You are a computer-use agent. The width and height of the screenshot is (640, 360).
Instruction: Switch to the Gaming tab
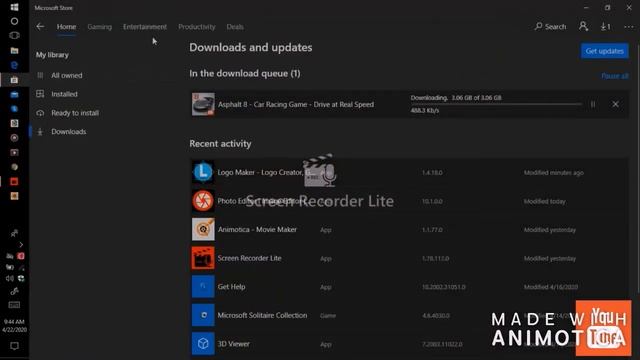tap(99, 27)
